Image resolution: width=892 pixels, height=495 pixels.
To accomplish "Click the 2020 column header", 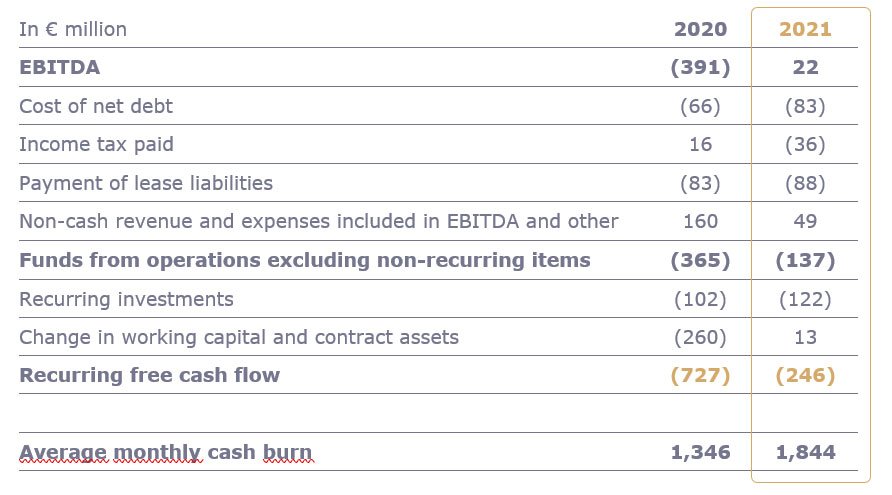I will tap(700, 29).
